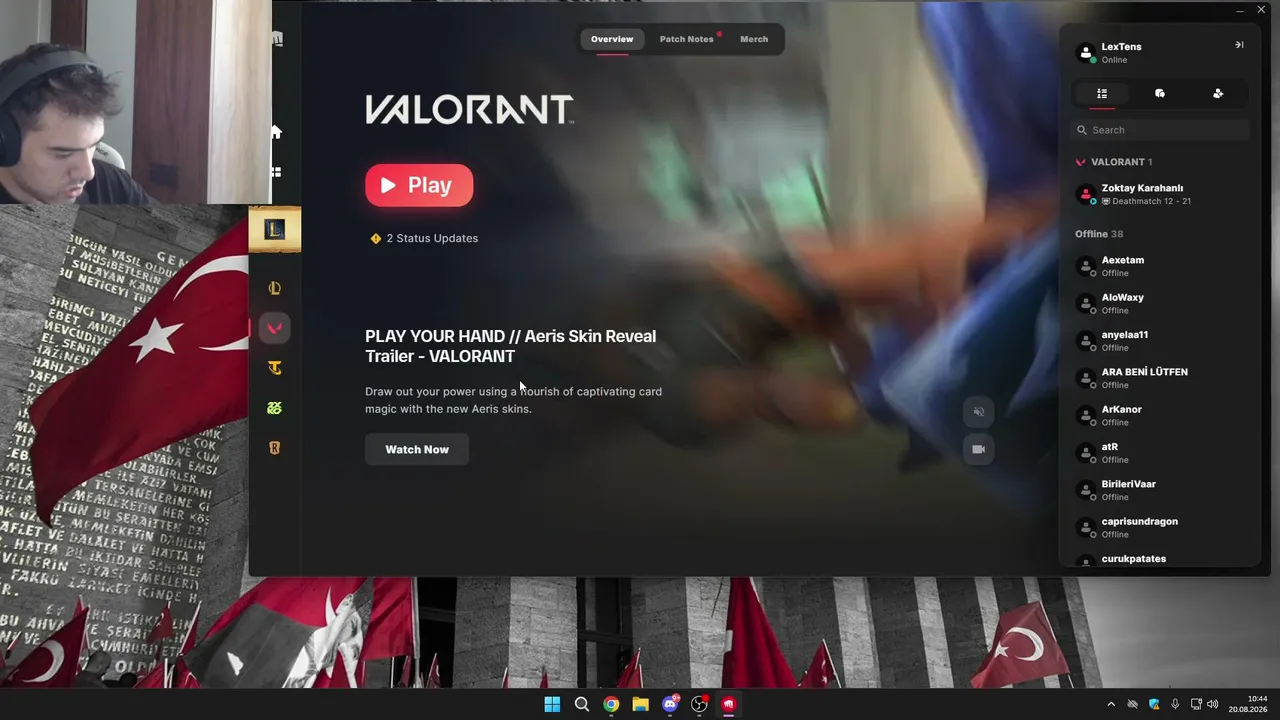This screenshot has width=1280, height=720.
Task: Select friend atR in the list
Action: point(1160,453)
